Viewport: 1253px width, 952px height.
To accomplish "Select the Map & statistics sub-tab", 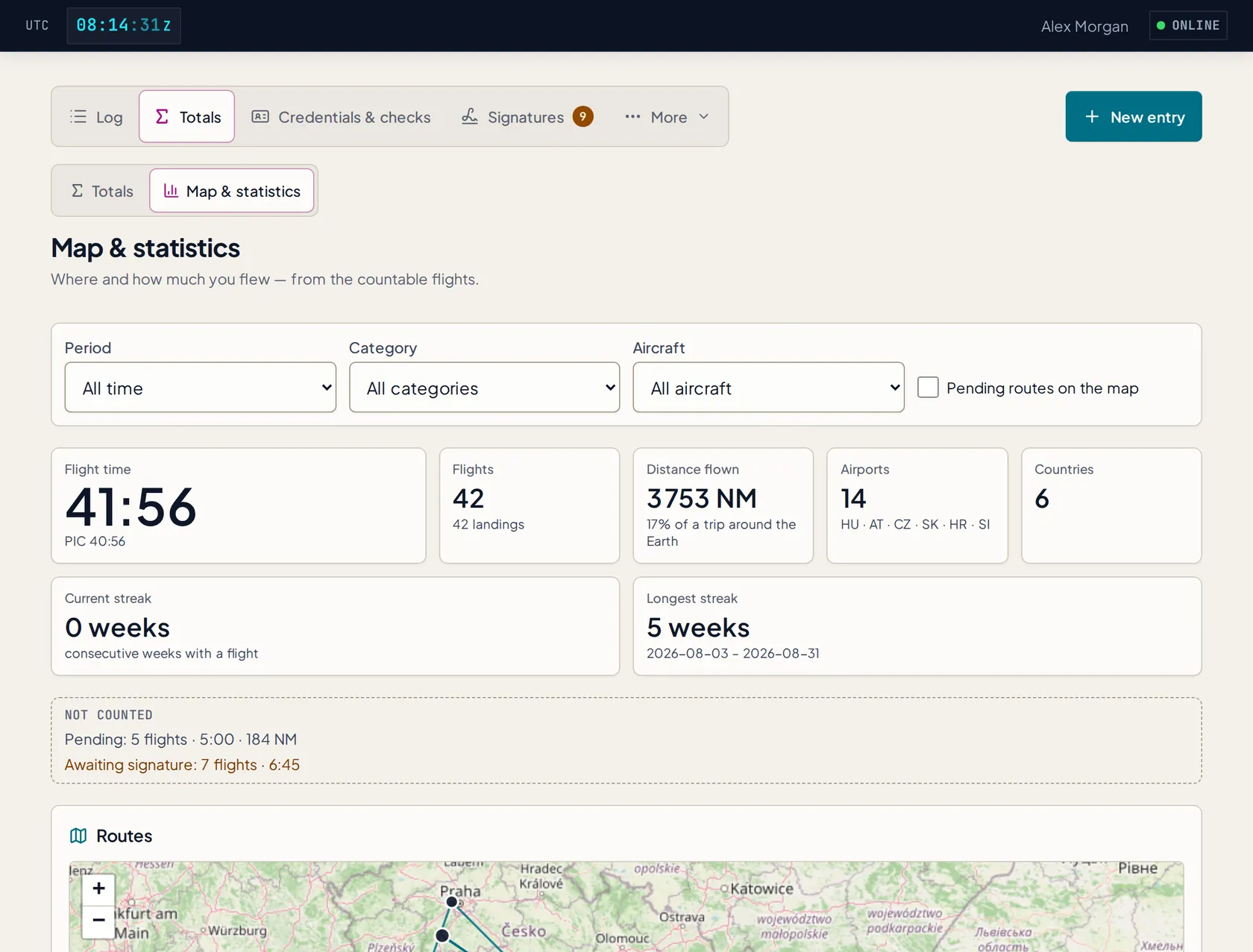I will coord(232,191).
